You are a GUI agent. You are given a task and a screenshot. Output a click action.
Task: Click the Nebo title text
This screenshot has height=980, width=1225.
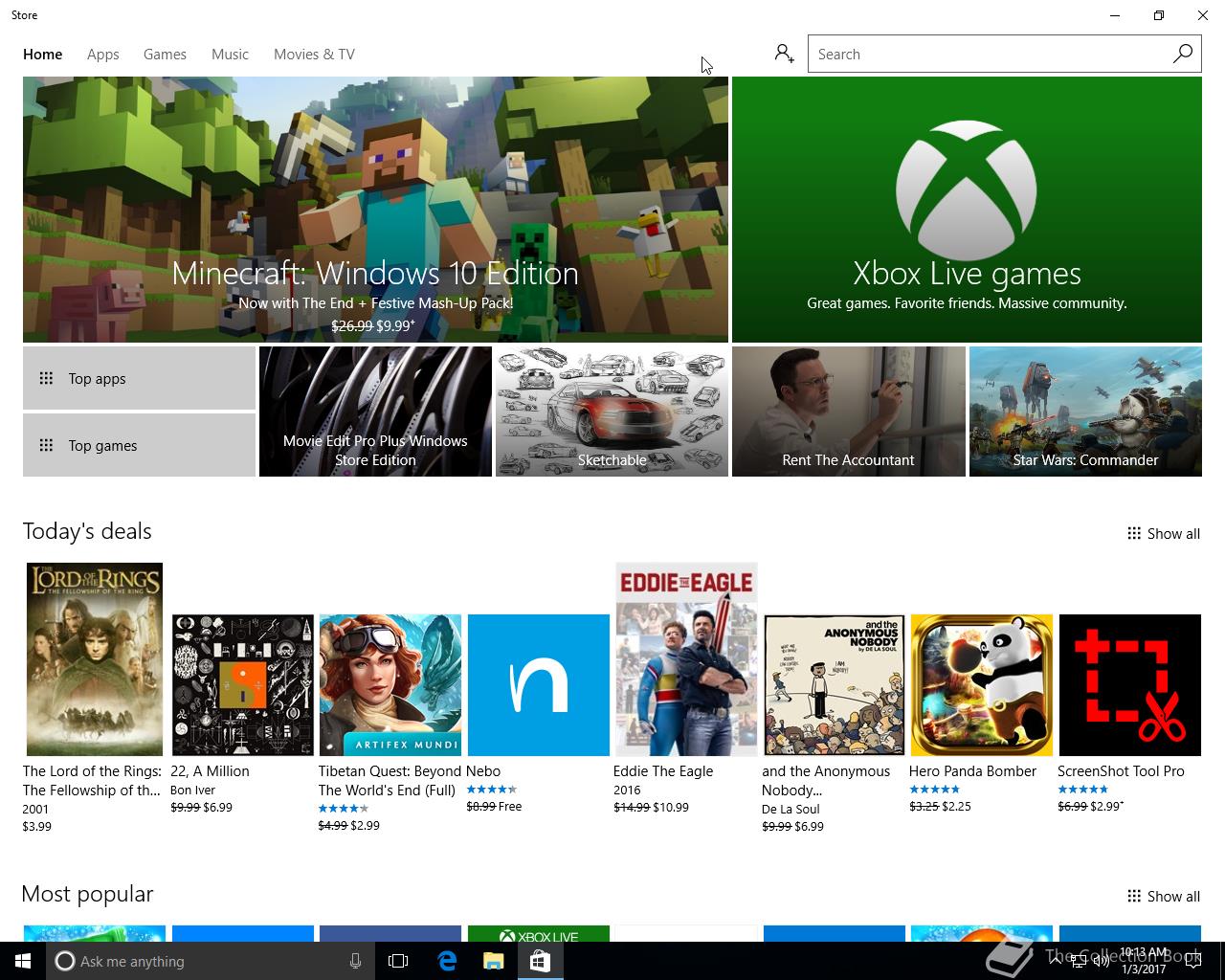483,771
